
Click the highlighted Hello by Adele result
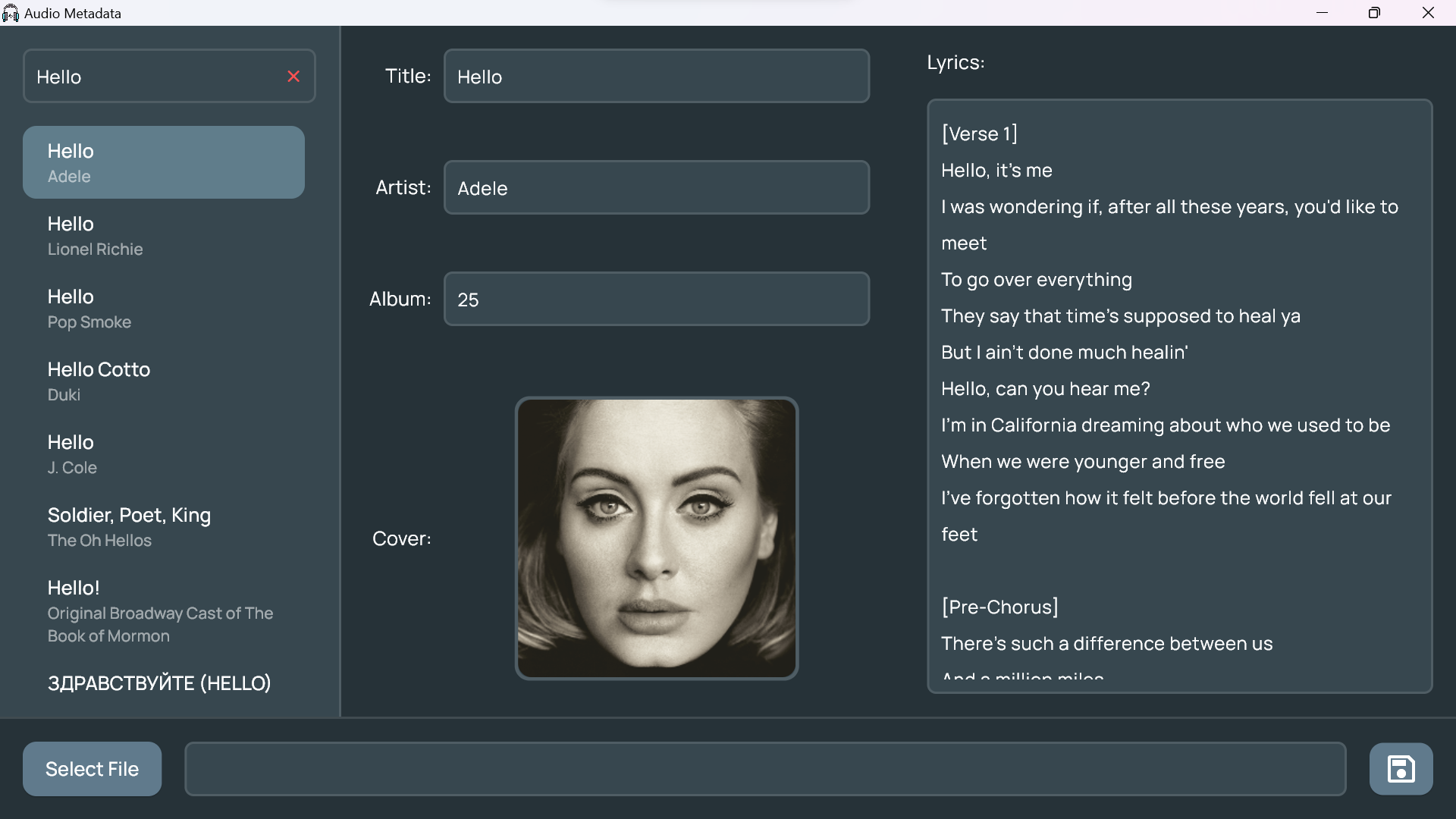163,163
